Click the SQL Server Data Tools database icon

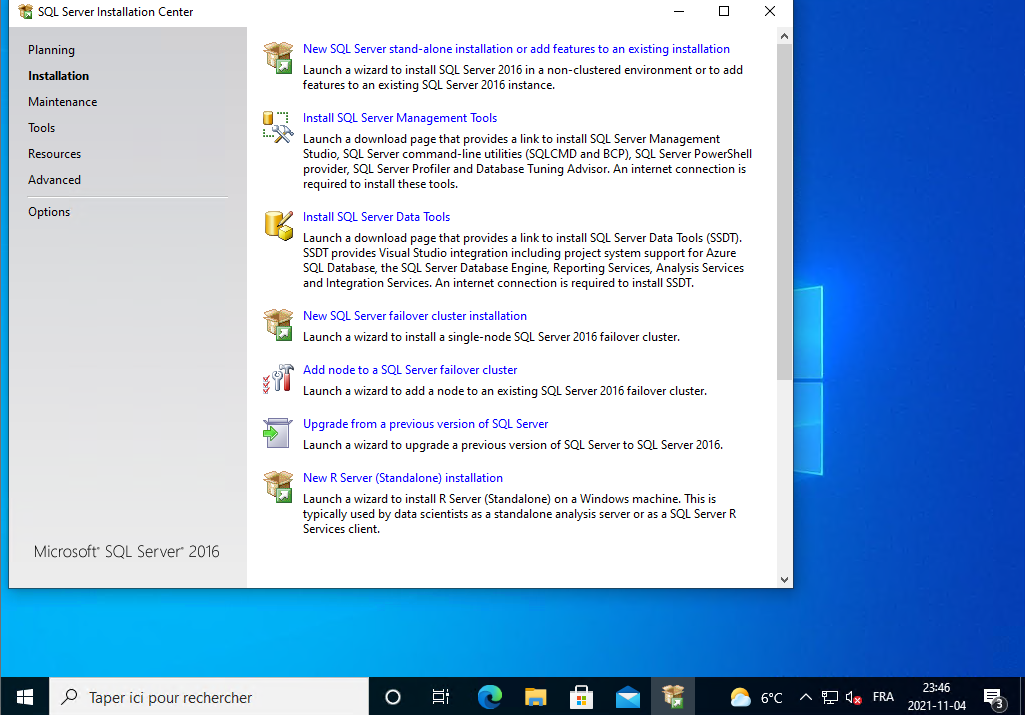[x=278, y=225]
